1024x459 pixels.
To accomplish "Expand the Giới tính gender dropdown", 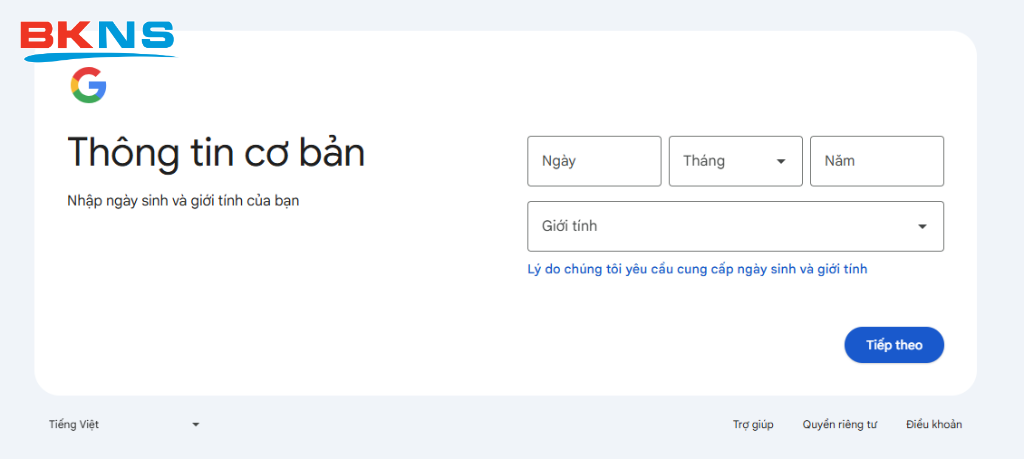I will (x=735, y=227).
